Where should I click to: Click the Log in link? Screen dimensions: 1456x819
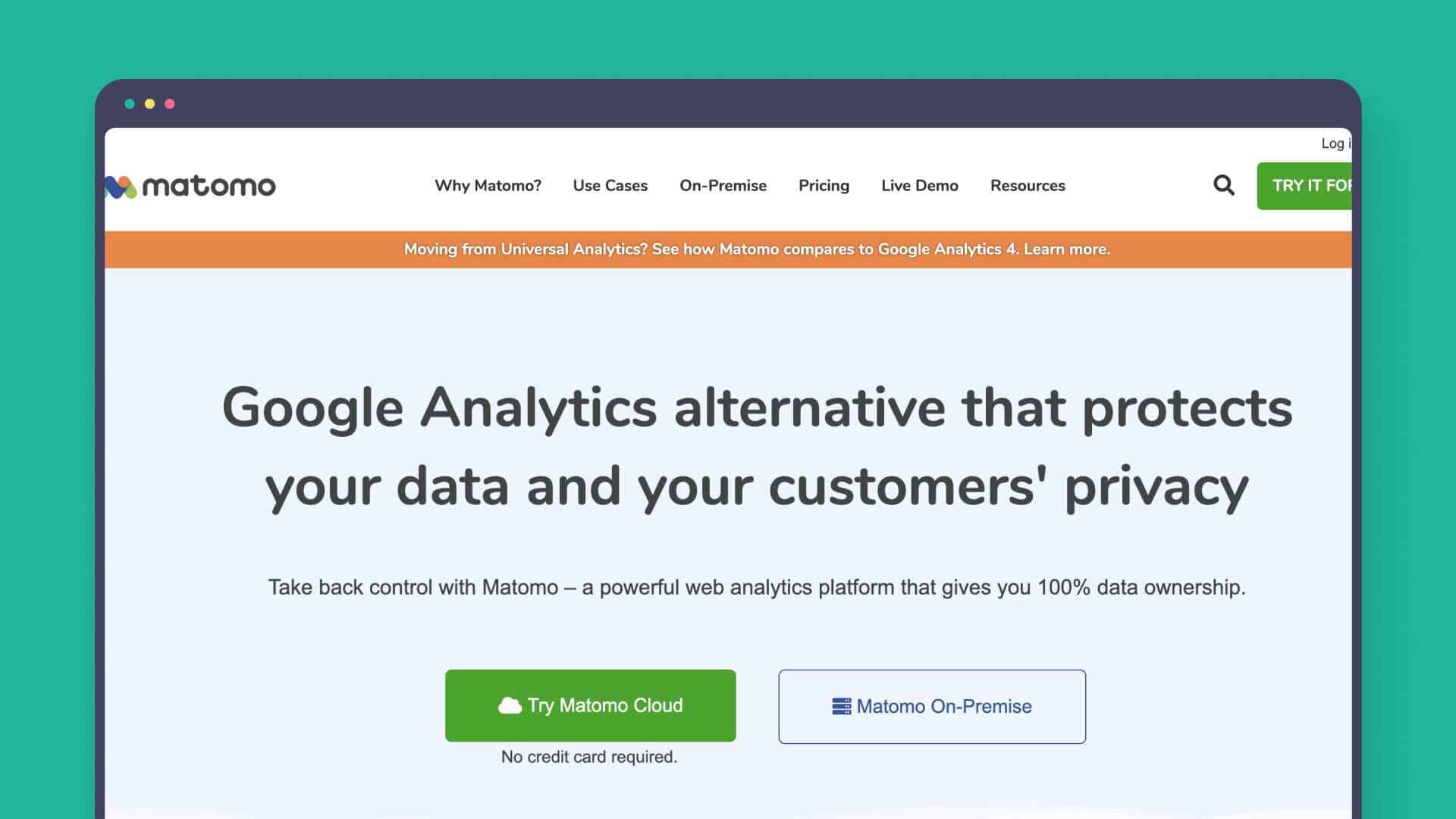[x=1336, y=143]
